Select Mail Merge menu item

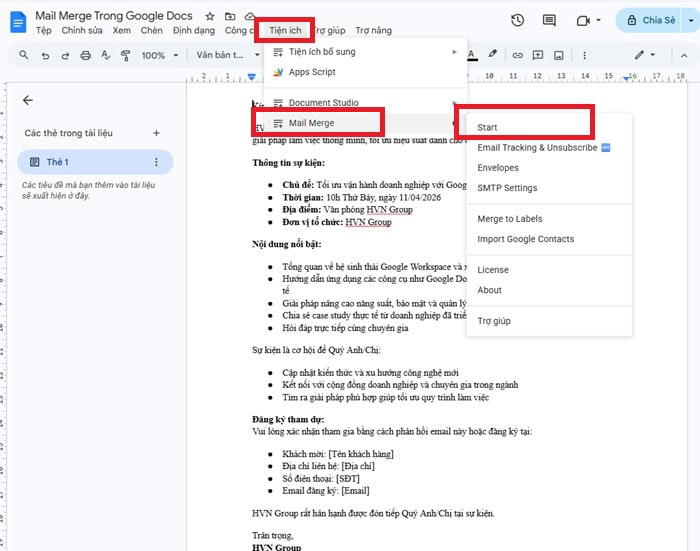(x=366, y=123)
